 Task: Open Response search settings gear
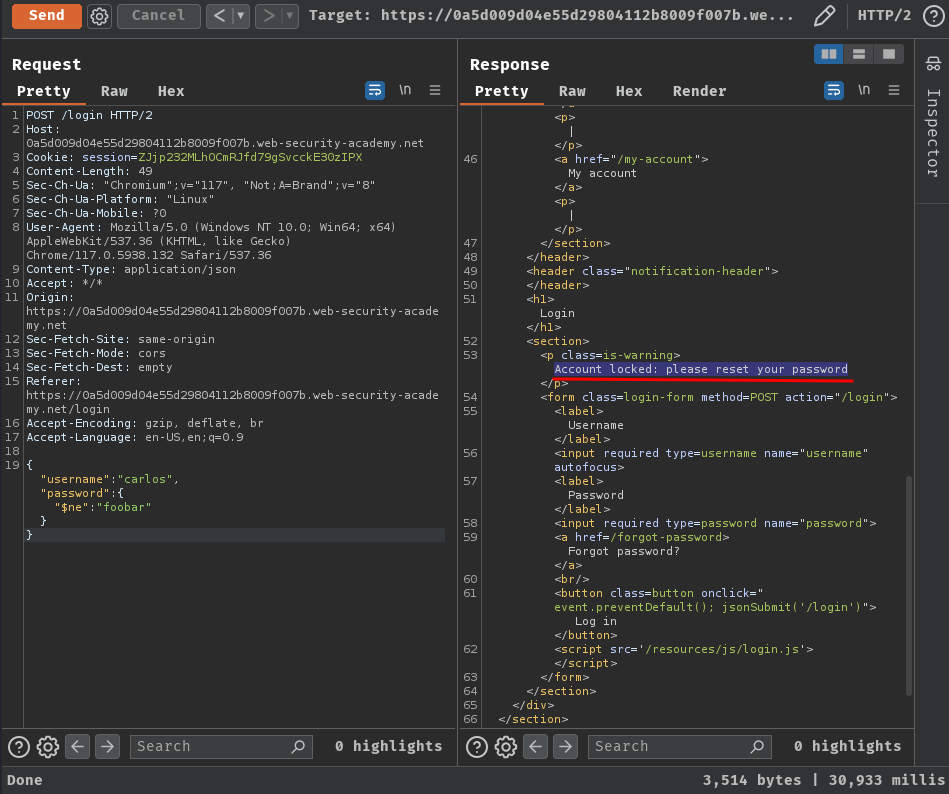point(506,747)
